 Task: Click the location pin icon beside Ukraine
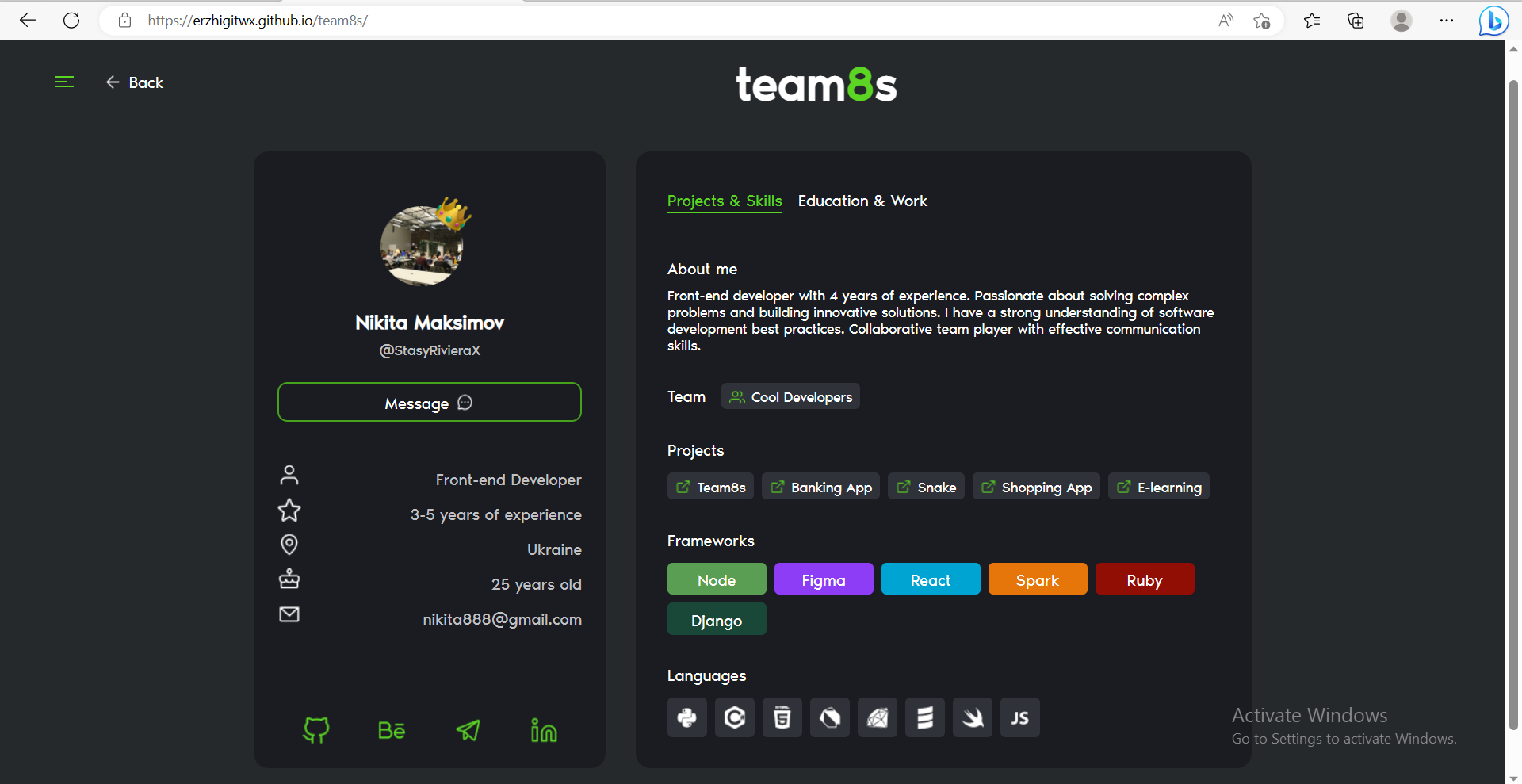click(x=289, y=545)
